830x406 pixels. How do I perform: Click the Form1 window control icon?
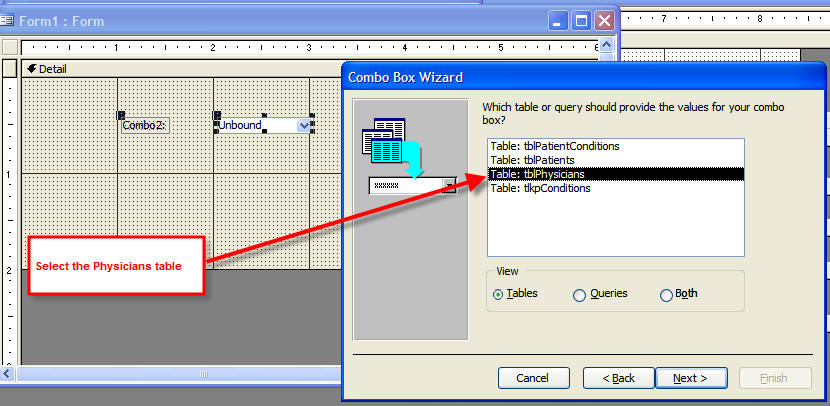[x=7, y=19]
